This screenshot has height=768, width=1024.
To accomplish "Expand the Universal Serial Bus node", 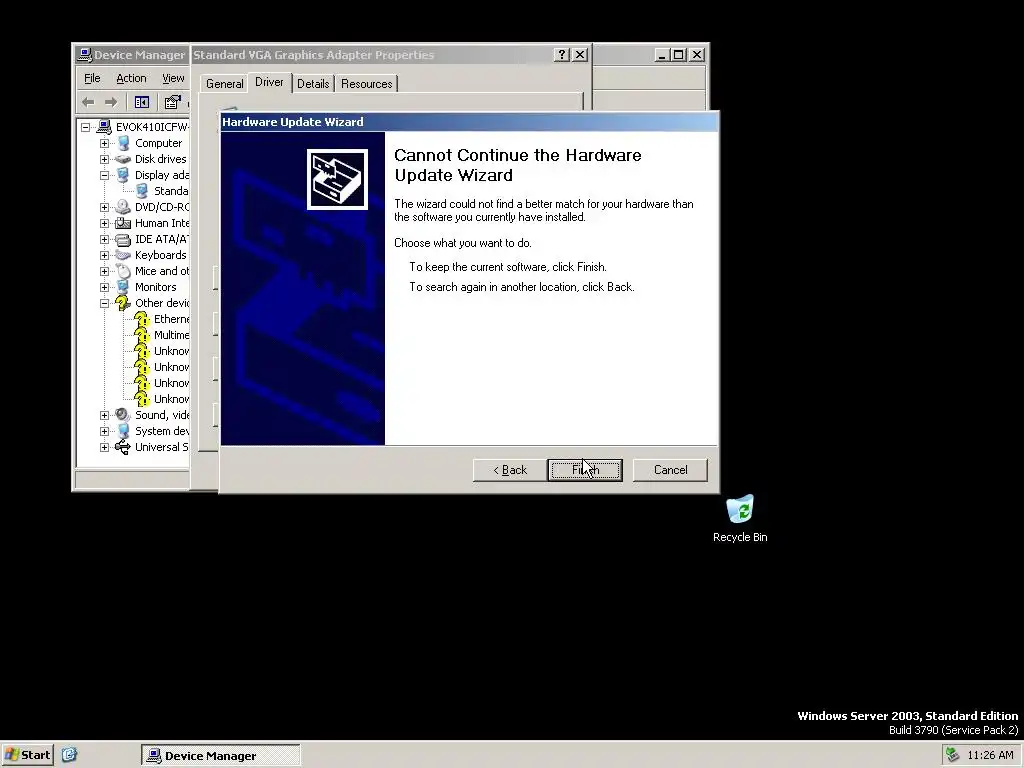I will [x=104, y=447].
